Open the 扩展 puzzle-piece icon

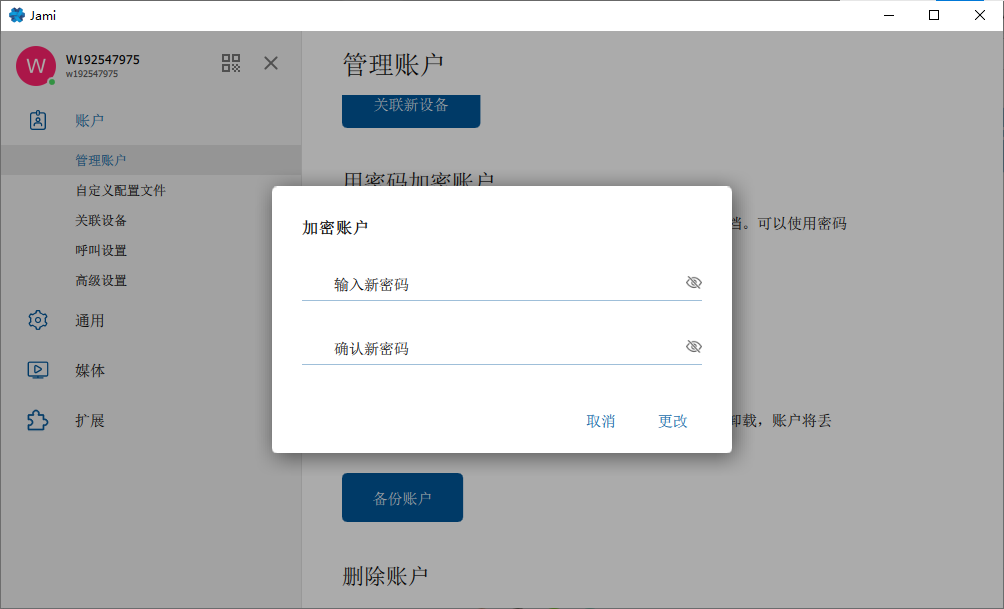pyautogui.click(x=38, y=420)
